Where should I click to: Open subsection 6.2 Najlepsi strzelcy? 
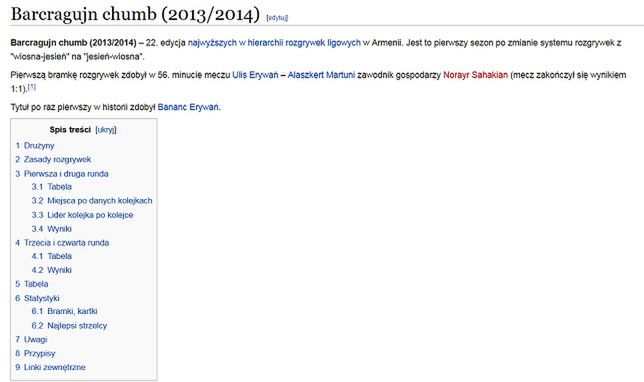69,326
